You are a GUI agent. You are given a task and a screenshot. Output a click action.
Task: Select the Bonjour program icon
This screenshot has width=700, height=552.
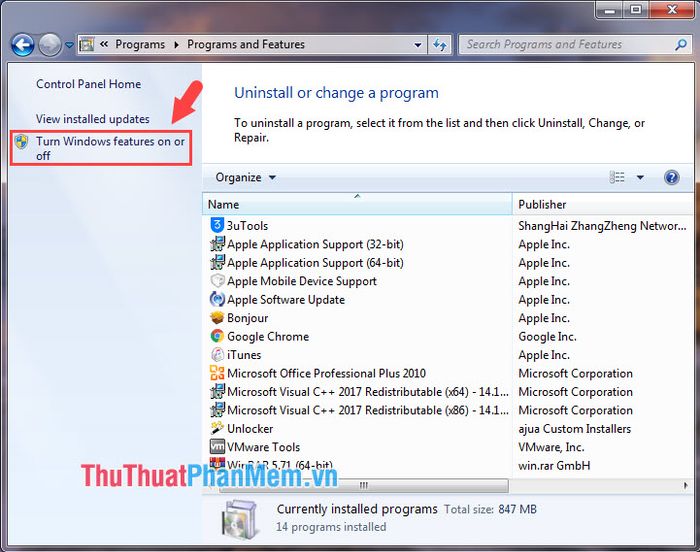click(218, 318)
